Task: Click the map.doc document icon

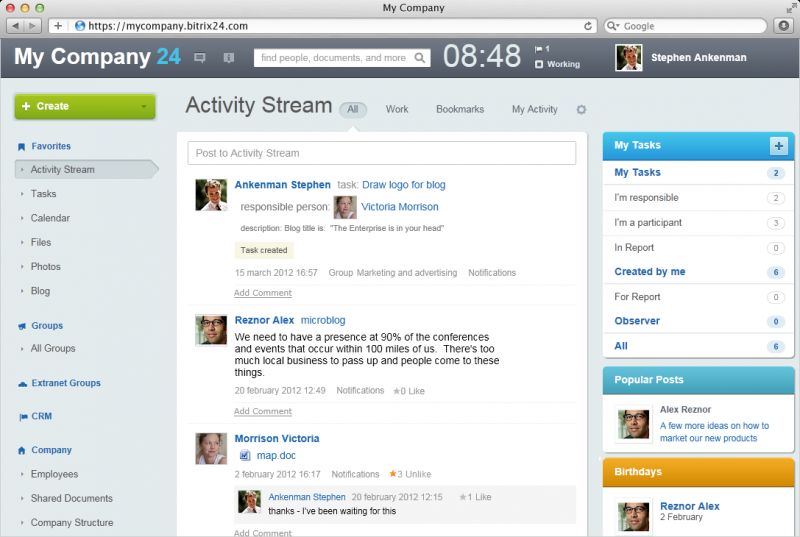Action: [x=245, y=455]
